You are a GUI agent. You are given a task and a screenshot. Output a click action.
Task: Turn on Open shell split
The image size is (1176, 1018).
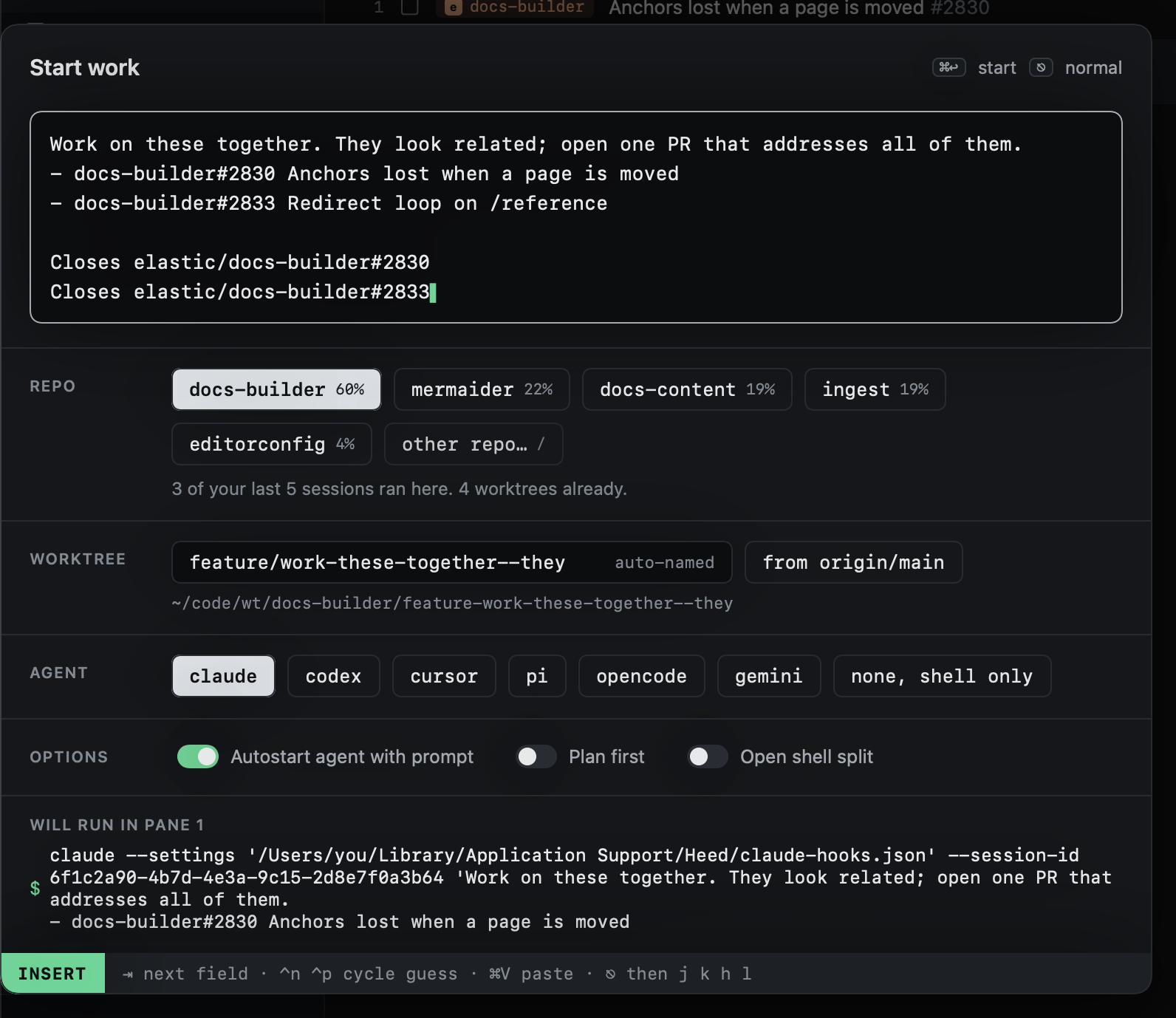[x=708, y=756]
